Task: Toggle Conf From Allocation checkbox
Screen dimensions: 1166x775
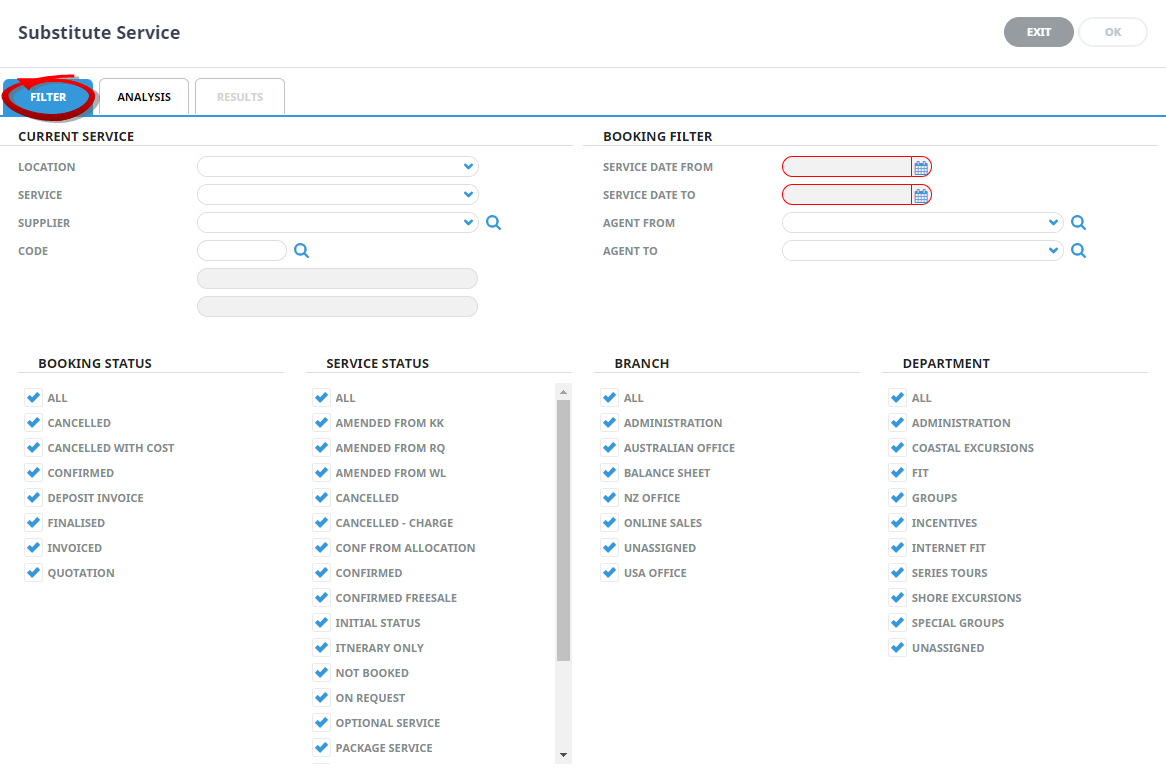Action: point(321,547)
